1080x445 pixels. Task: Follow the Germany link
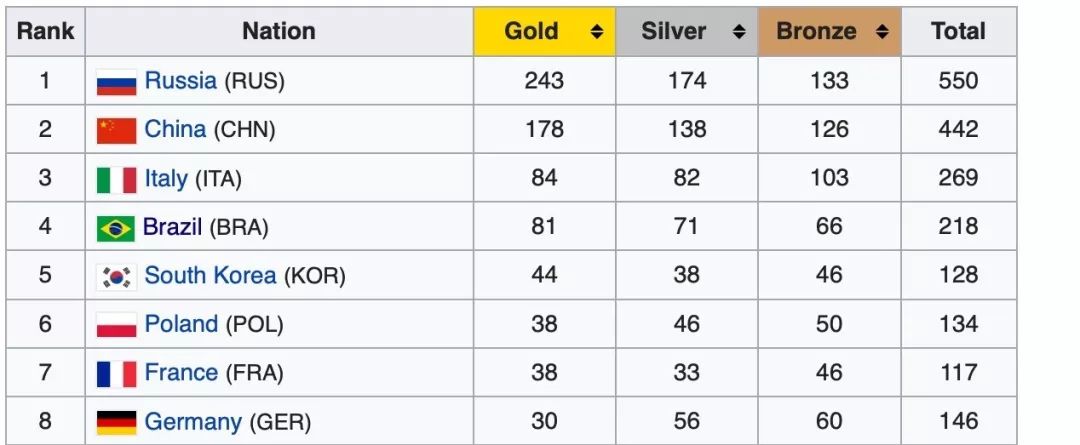coord(193,421)
